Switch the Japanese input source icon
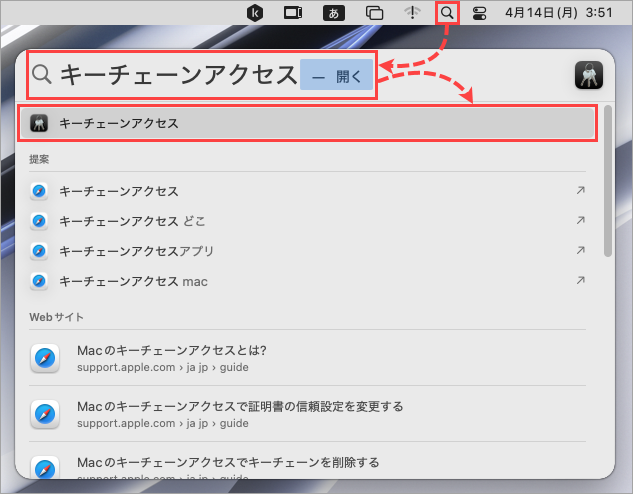Viewport: 633px width, 494px height. pos(334,13)
